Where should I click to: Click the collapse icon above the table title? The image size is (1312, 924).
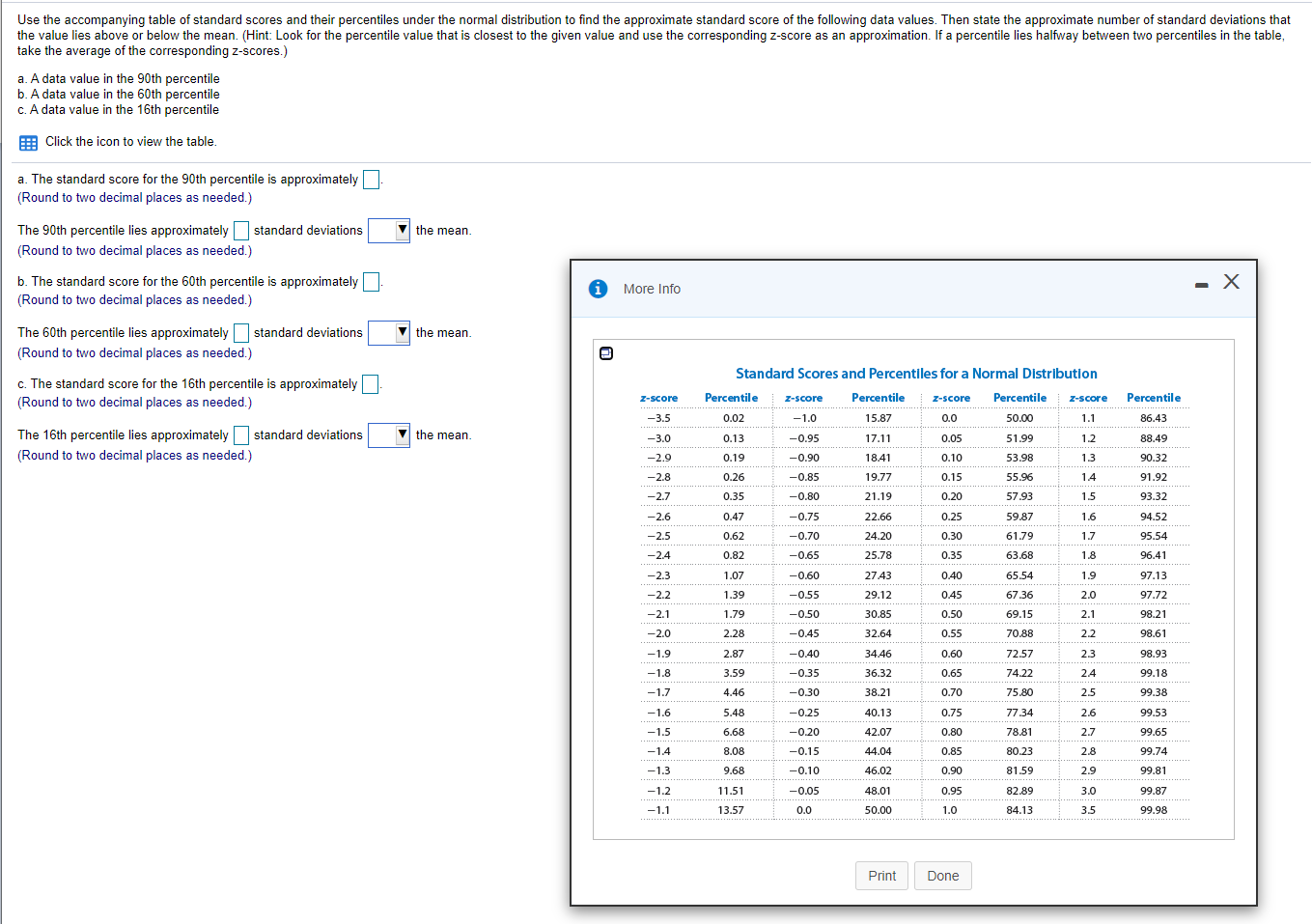(x=606, y=353)
